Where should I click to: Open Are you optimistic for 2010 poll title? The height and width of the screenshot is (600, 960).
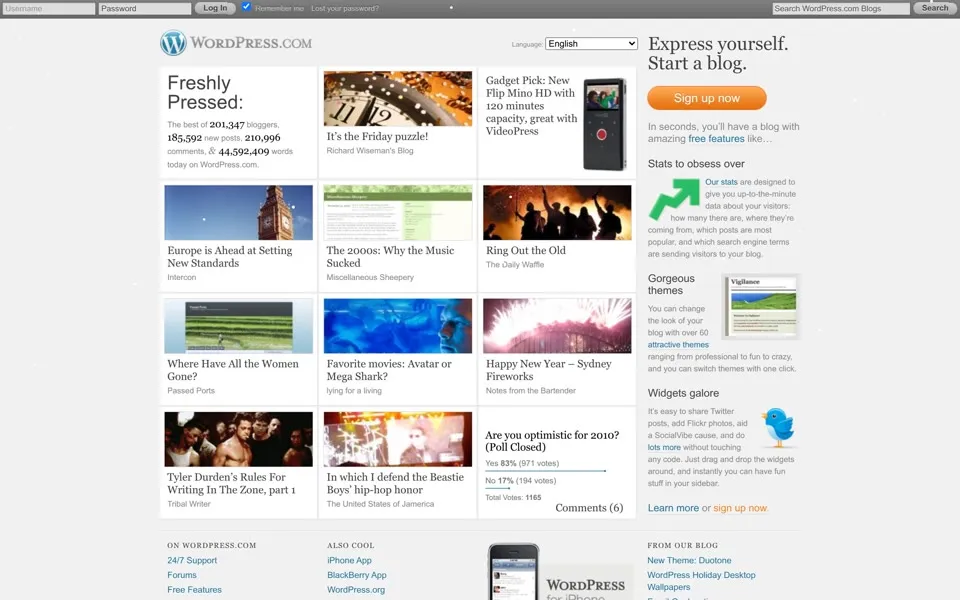pyautogui.click(x=552, y=441)
